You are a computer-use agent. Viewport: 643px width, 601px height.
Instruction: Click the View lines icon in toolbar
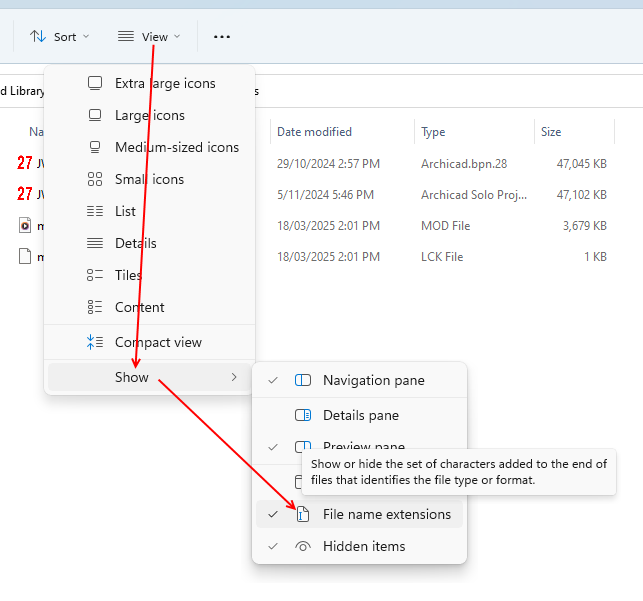tap(126, 36)
